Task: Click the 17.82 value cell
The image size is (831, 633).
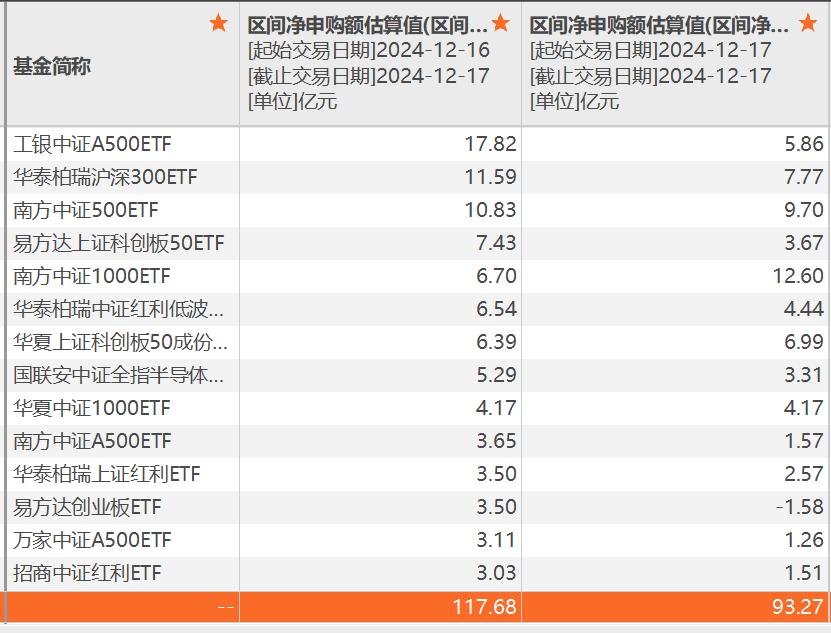Action: tap(490, 144)
